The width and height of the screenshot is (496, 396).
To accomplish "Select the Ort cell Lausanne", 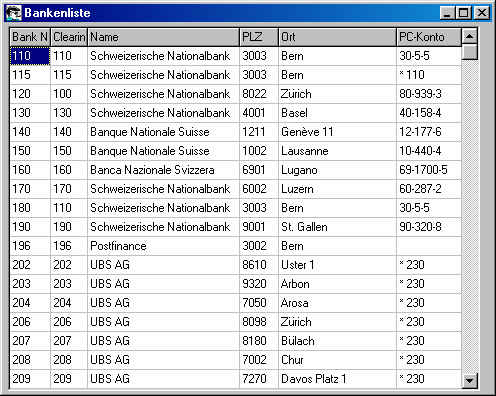I will pos(338,151).
